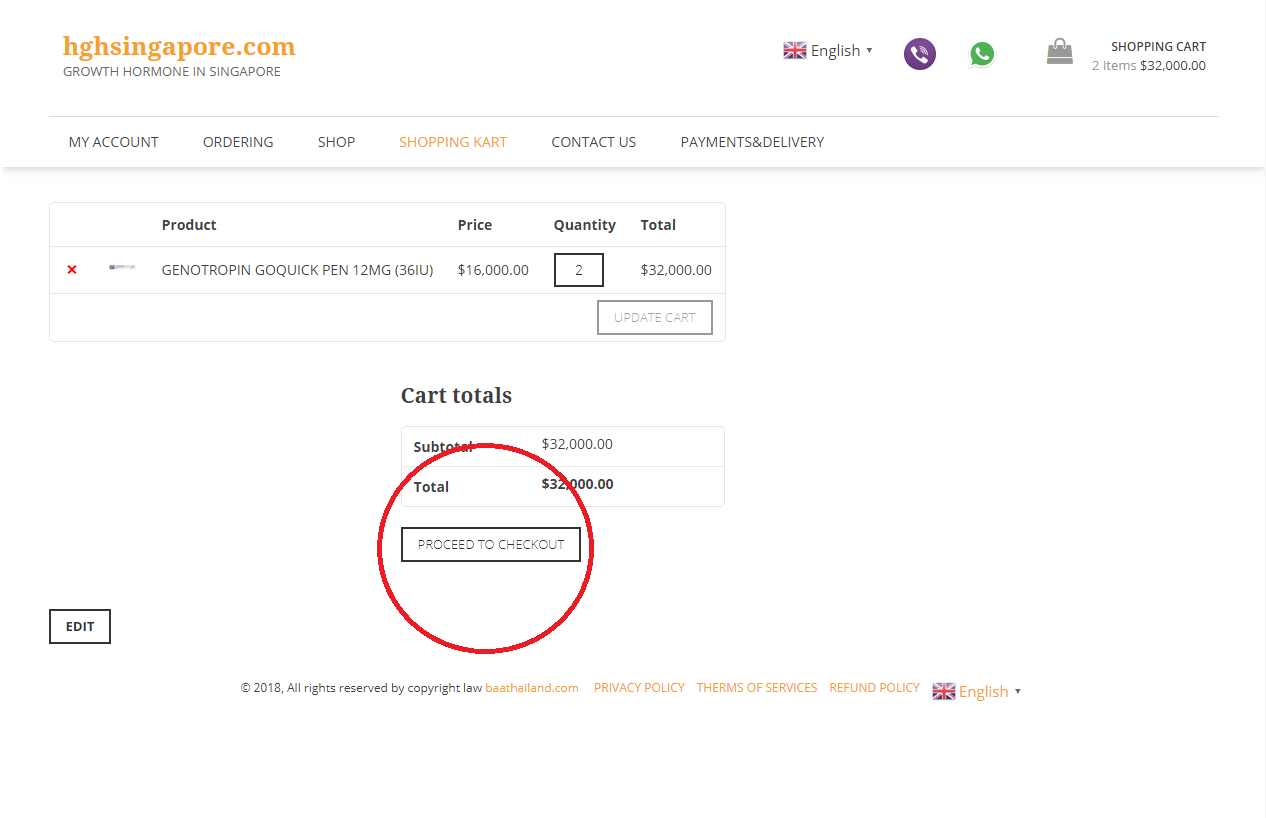Image resolution: width=1266 pixels, height=818 pixels.
Task: Open Genotropin GoQuick Pen product link
Action: coord(298,270)
